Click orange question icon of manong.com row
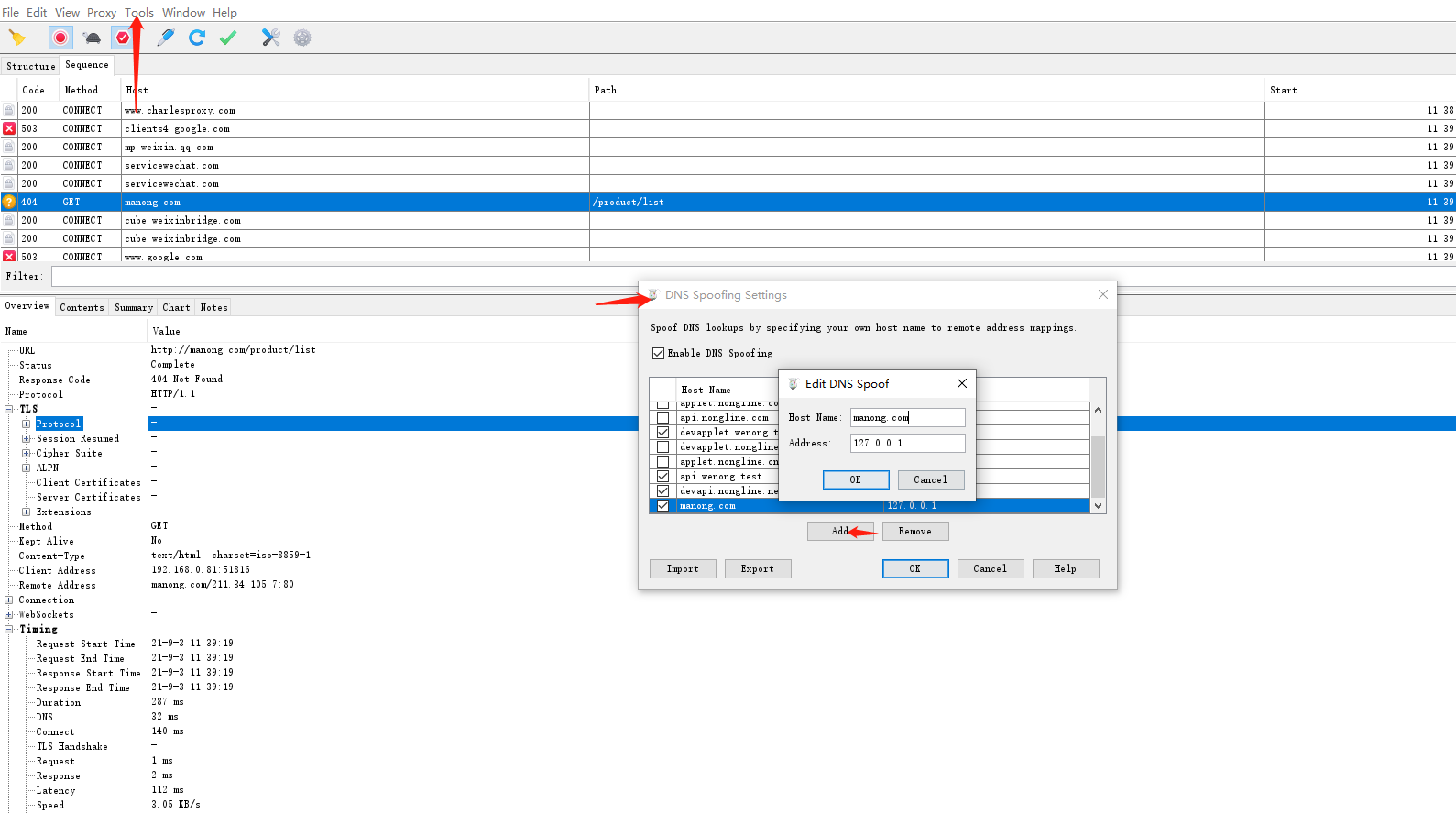1456x814 pixels. coord(9,202)
